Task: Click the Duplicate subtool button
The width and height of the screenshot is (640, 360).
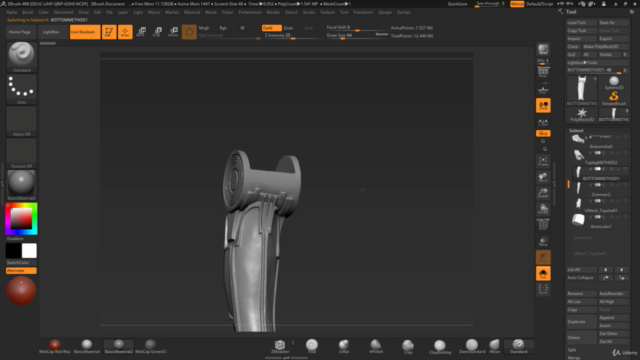Action: pos(581,322)
